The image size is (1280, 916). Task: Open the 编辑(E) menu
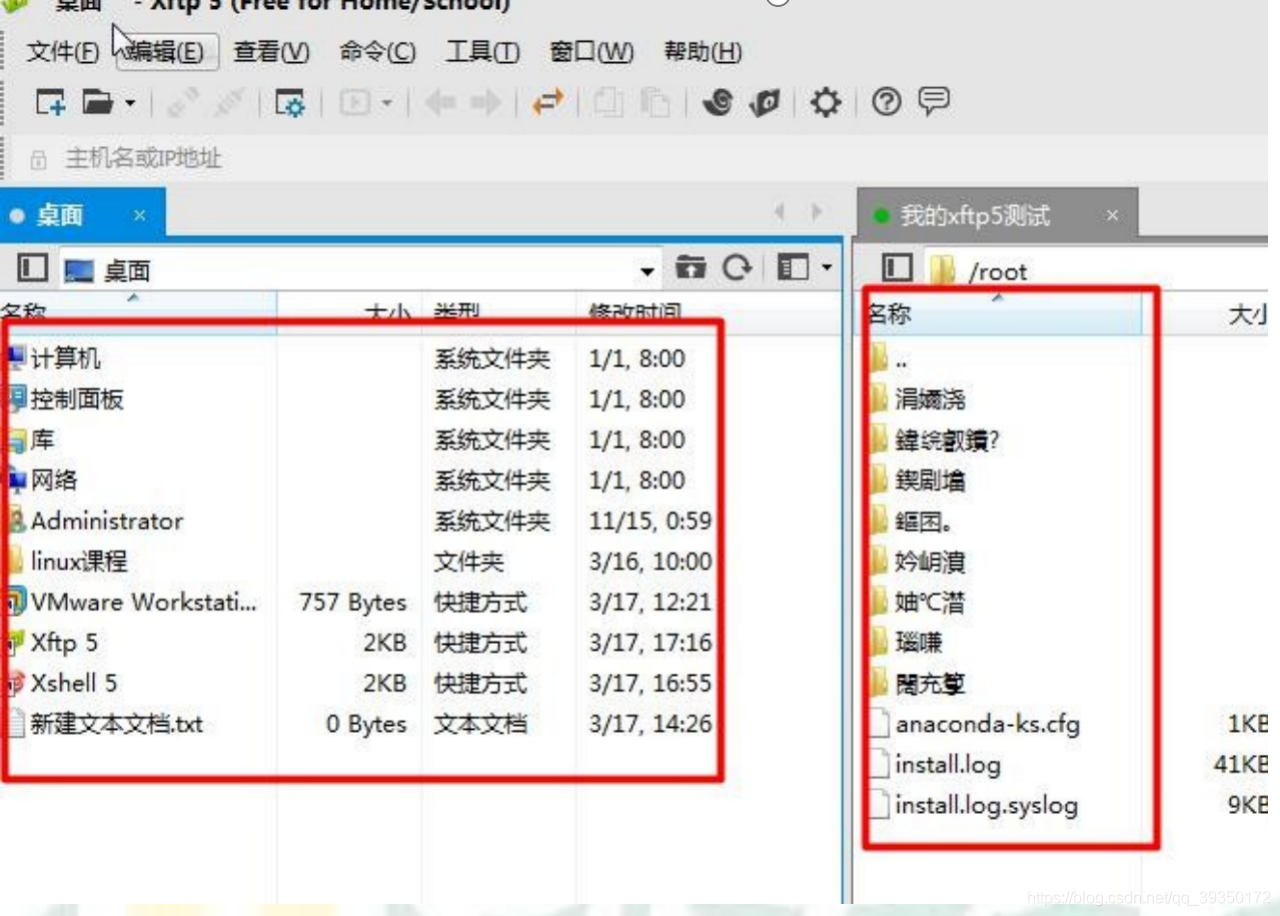click(x=167, y=52)
